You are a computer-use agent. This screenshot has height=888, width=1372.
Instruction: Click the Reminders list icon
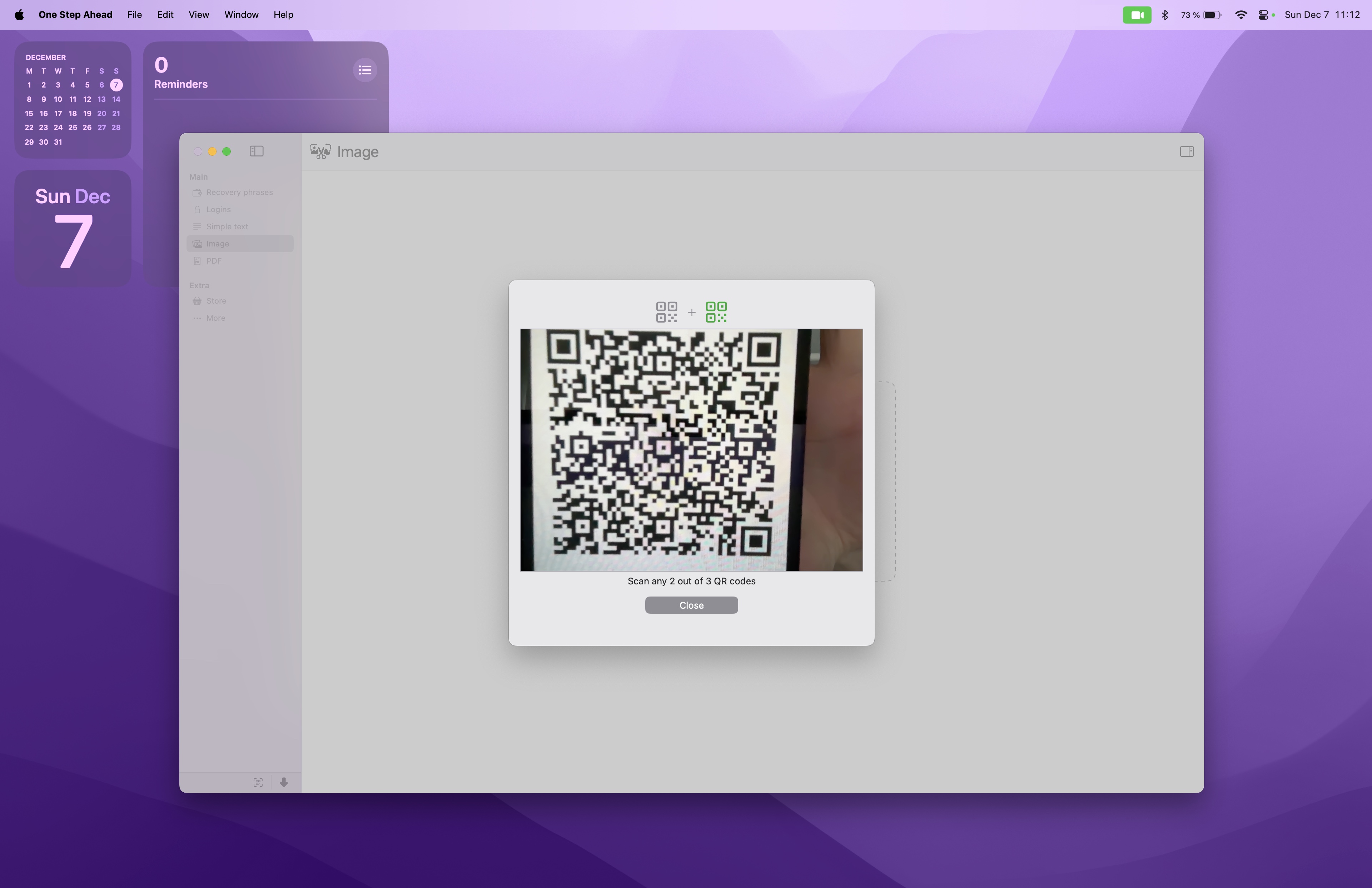[x=365, y=70]
